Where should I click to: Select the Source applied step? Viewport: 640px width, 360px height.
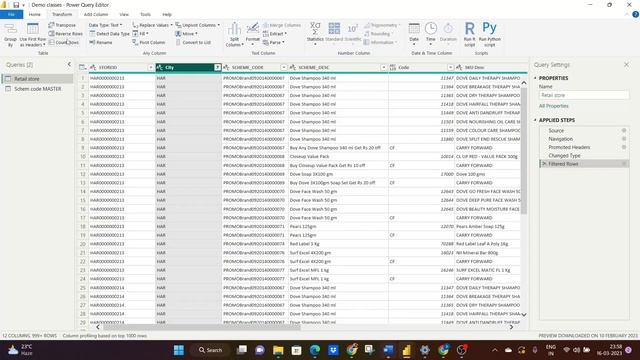[584, 131]
